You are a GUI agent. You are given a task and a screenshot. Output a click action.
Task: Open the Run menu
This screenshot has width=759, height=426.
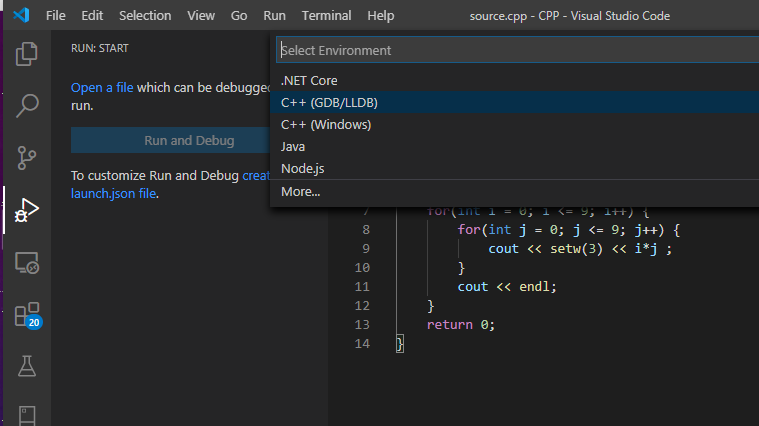[274, 15]
